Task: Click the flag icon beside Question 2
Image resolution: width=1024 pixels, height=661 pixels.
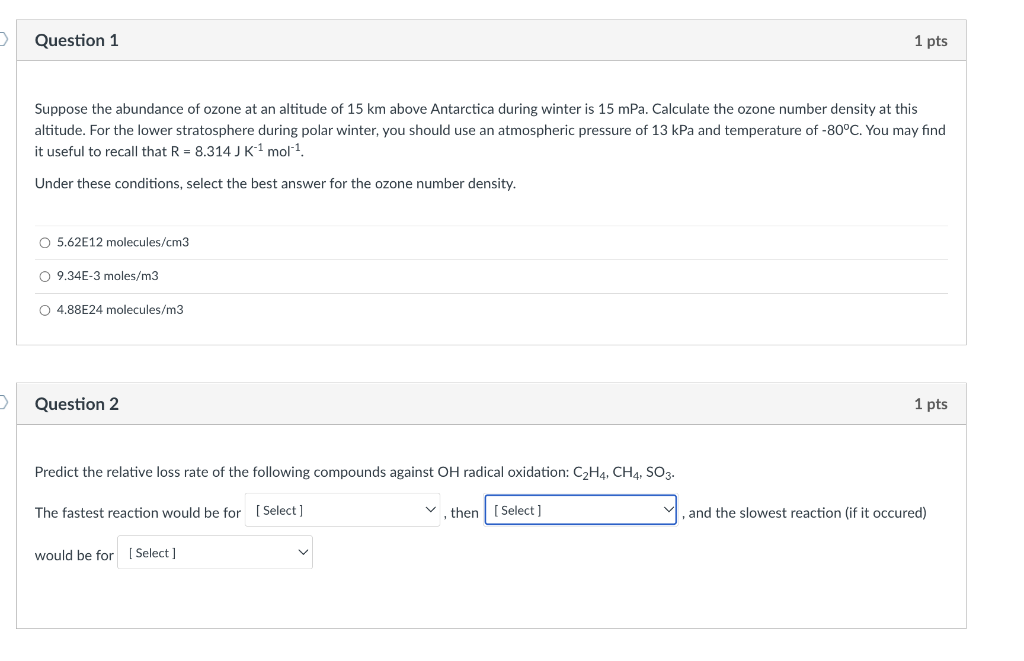Action: [x=3, y=403]
